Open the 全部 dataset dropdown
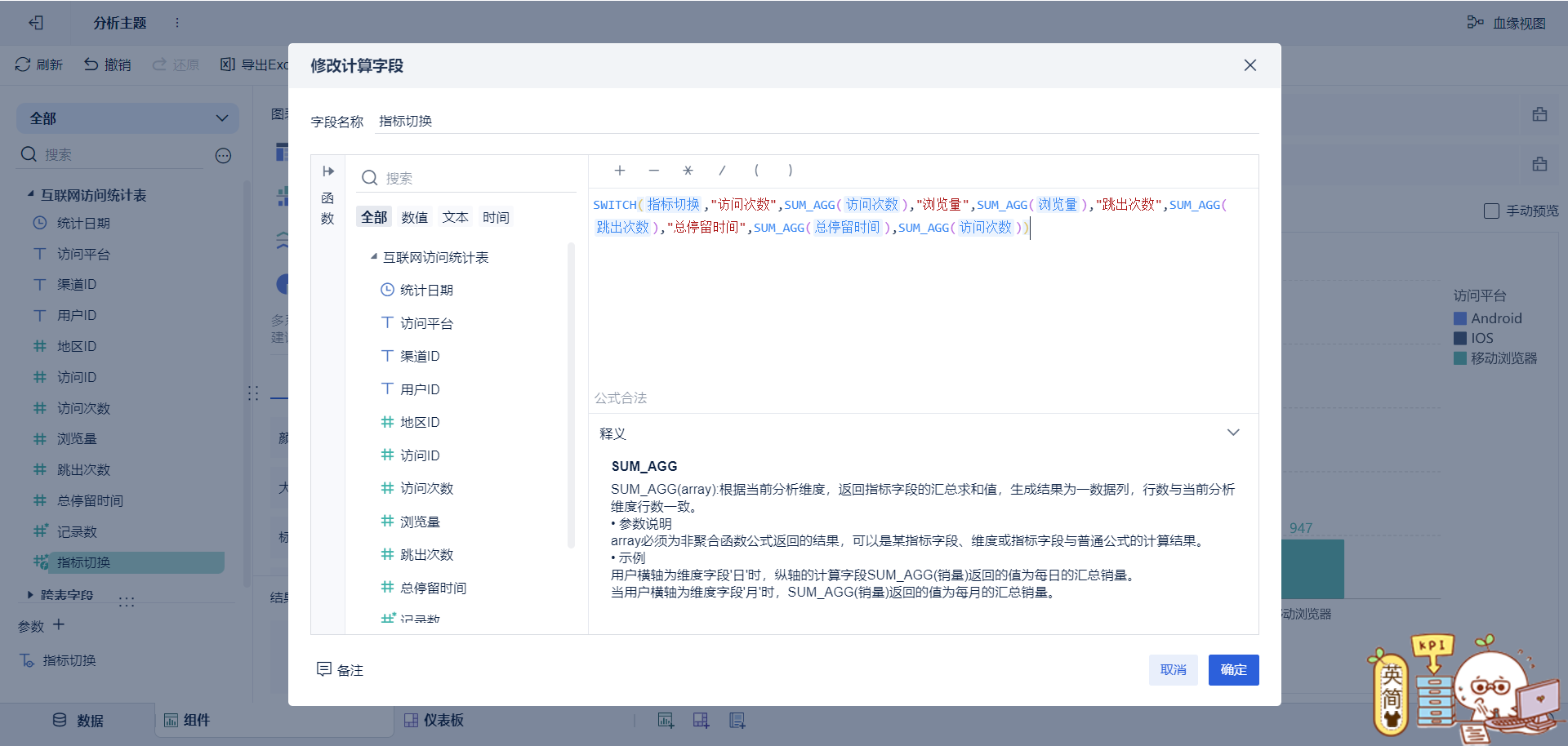The height and width of the screenshot is (746, 1568). click(x=127, y=118)
